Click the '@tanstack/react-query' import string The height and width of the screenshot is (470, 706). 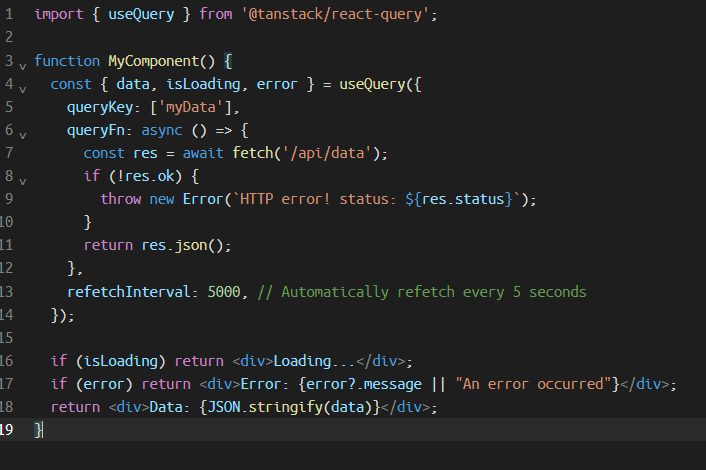[x=336, y=14]
